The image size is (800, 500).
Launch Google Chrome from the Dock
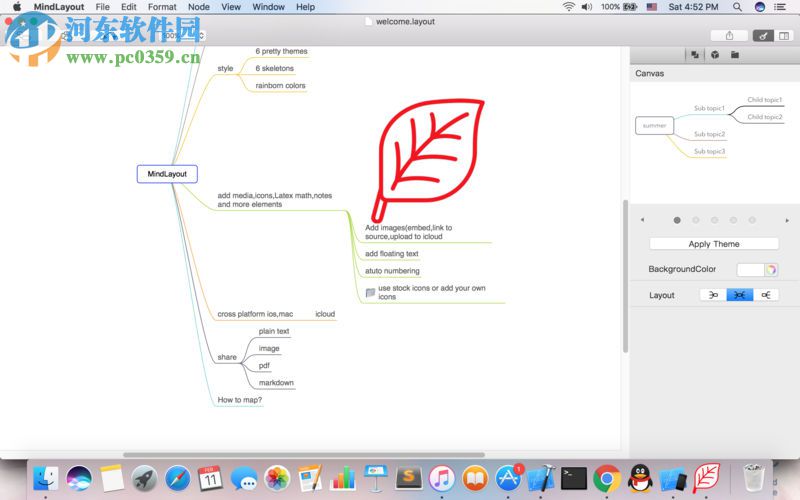[x=607, y=479]
